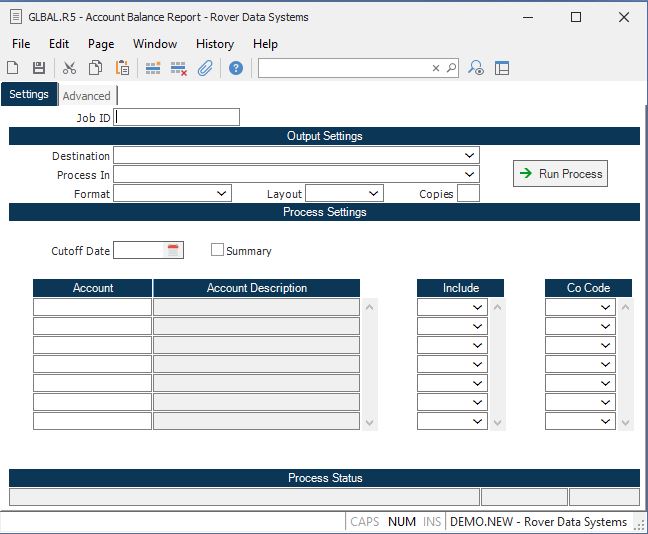Click the Delete row icon with red X

[179, 68]
